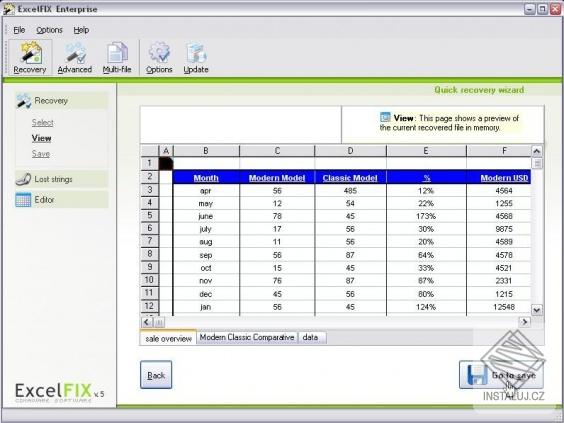This screenshot has height=423, width=564.
Task: Open the Recovery toolbar icon
Action: tap(30, 58)
